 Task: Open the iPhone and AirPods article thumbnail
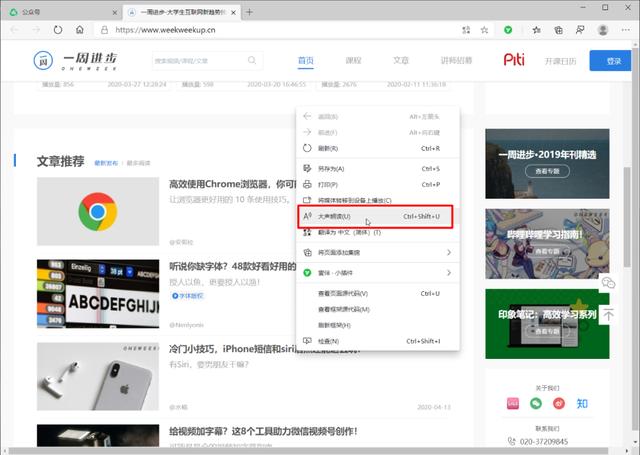[98, 376]
